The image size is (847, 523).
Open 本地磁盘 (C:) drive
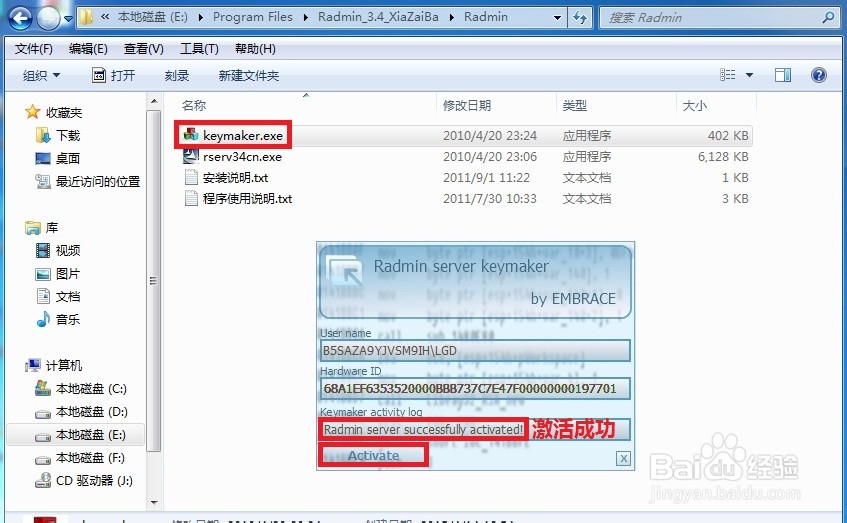pyautogui.click(x=91, y=389)
